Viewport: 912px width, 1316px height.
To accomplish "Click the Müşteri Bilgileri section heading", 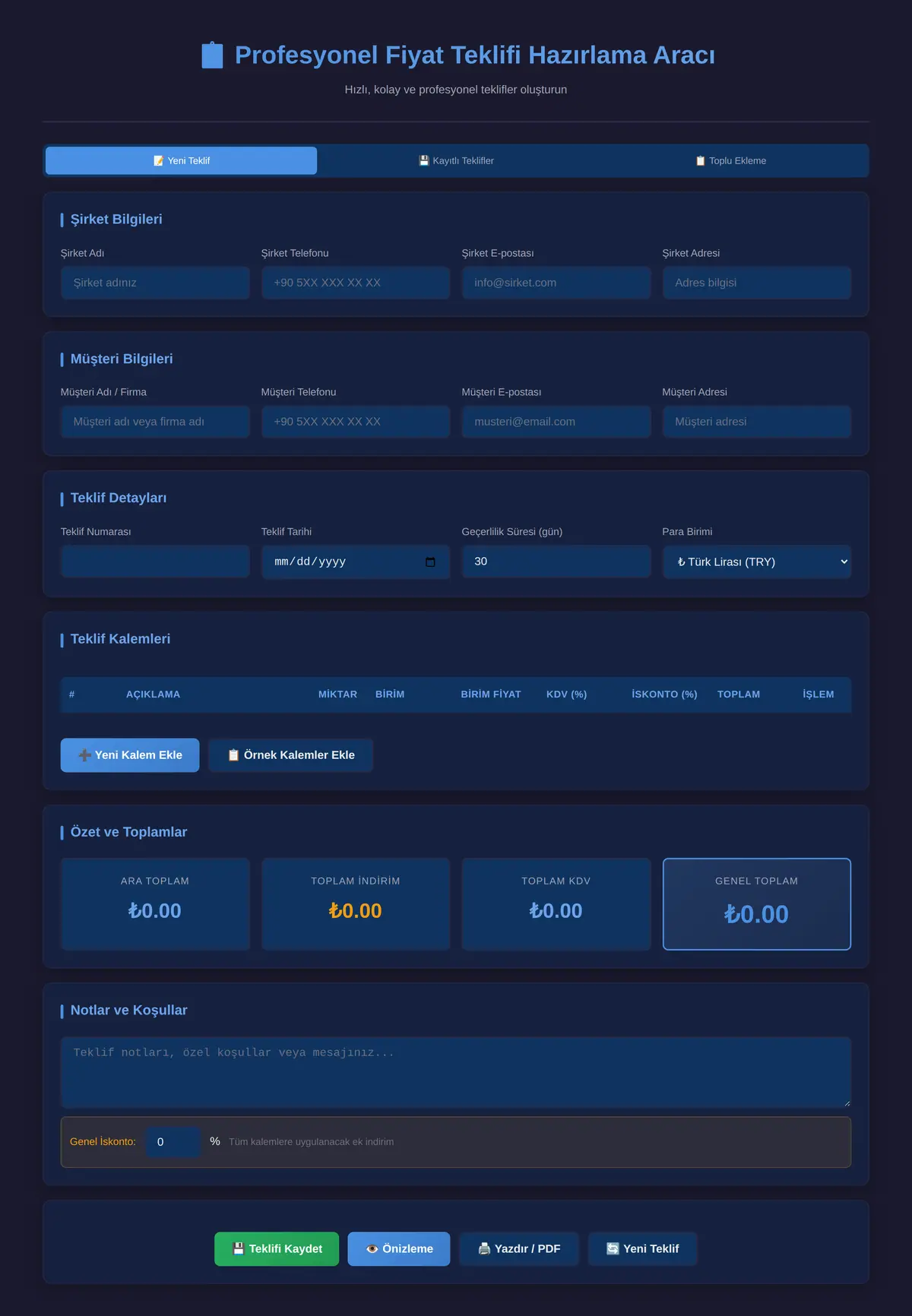I will pos(122,359).
